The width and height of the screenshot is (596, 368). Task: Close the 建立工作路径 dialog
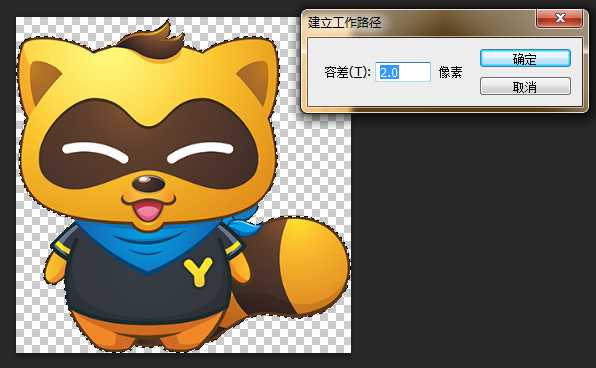[x=560, y=18]
